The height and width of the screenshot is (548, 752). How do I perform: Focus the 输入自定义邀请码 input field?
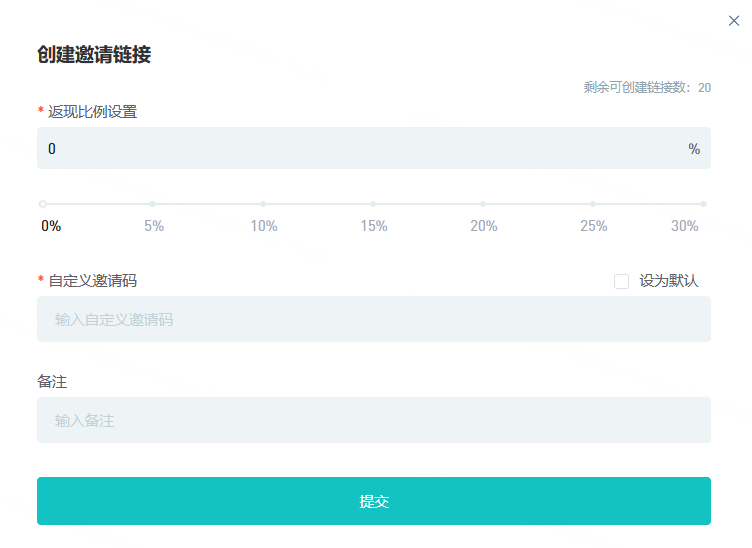374,320
